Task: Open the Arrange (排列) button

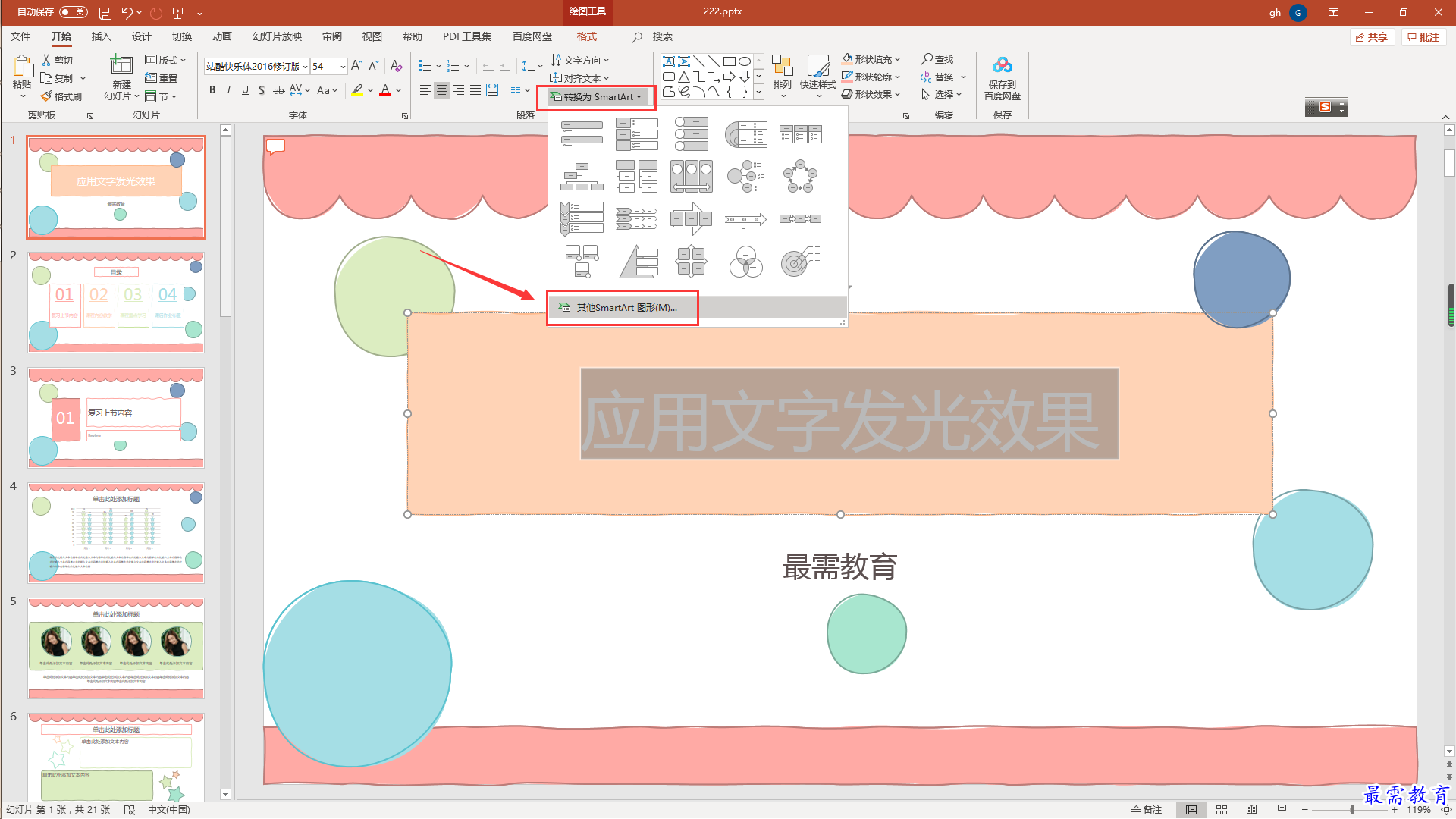Action: (x=782, y=76)
